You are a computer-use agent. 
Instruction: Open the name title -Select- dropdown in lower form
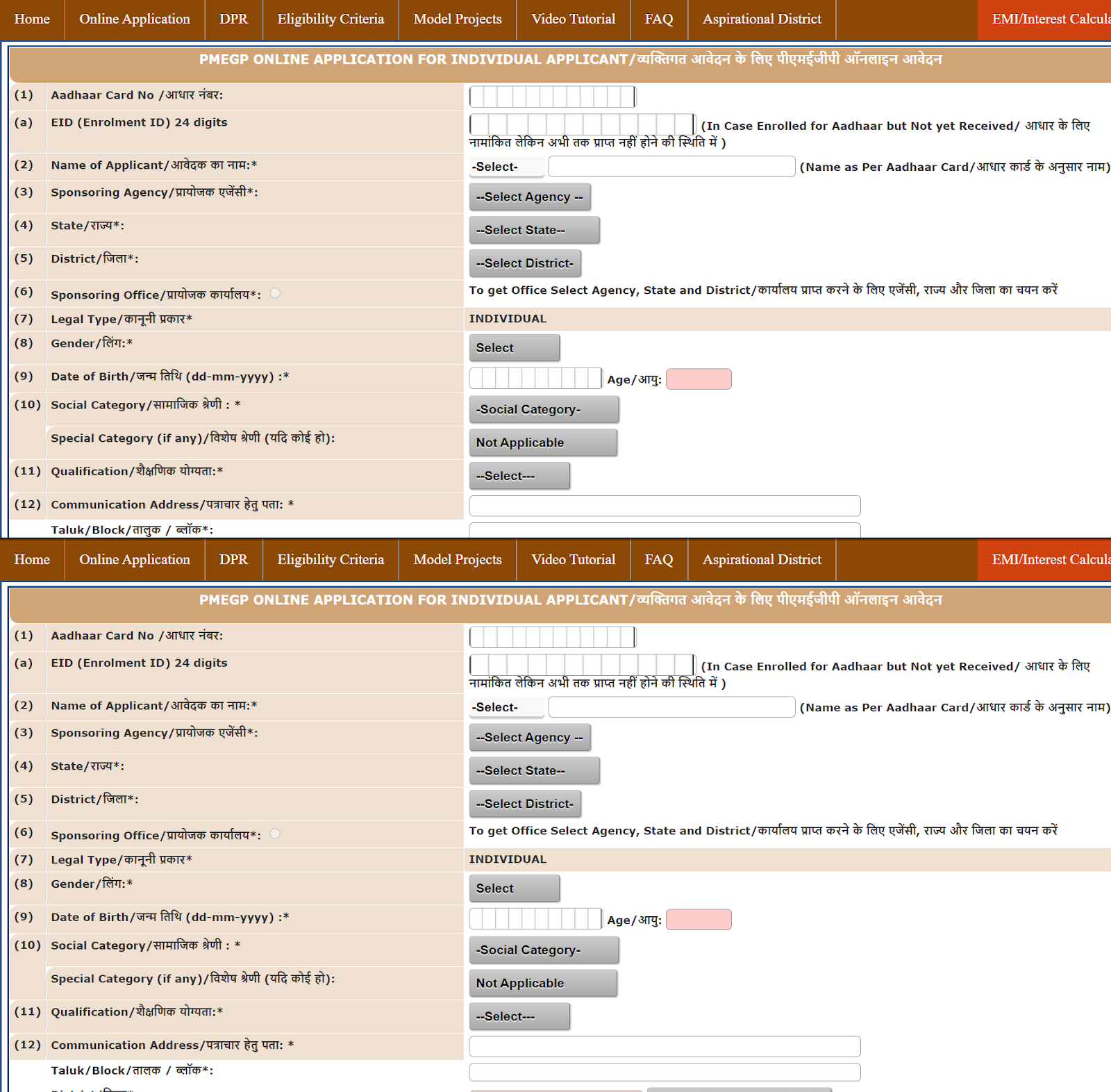click(x=507, y=707)
